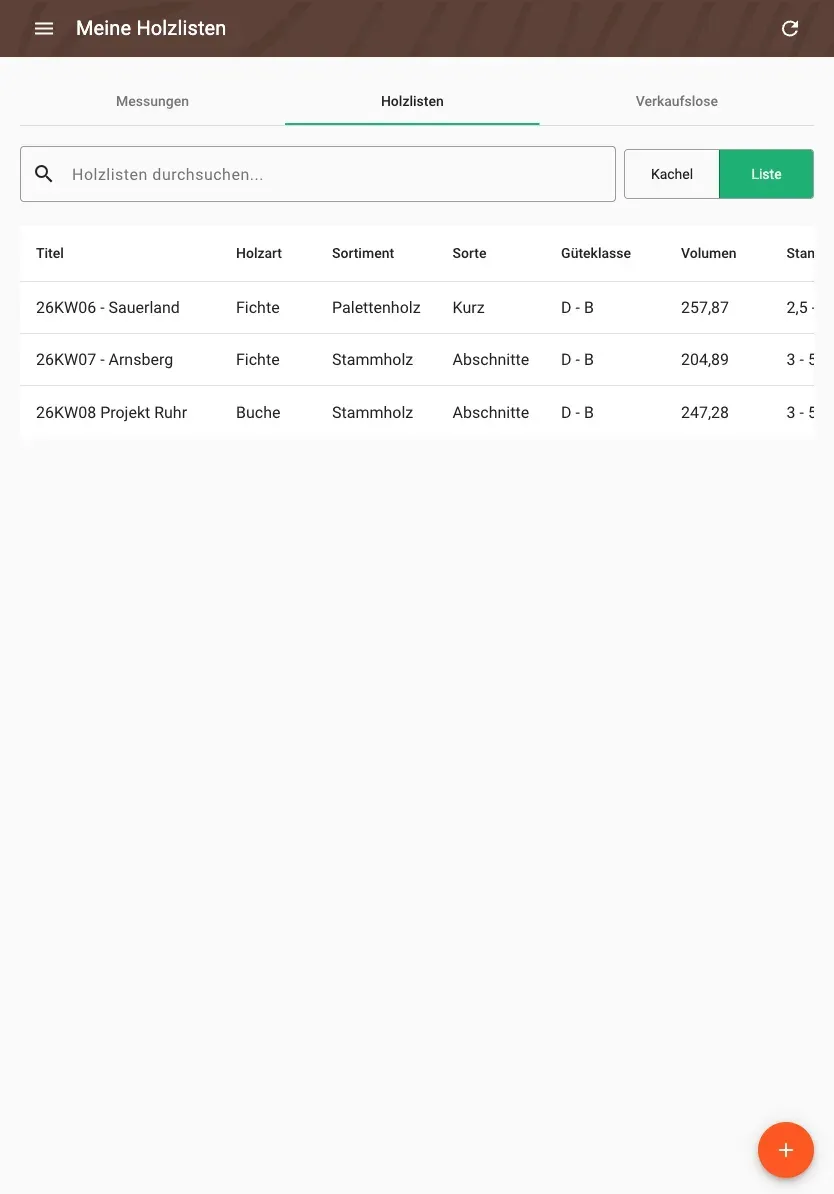The width and height of the screenshot is (834, 1194).
Task: Click Fichte in the Arnsberg row
Action: (257, 359)
